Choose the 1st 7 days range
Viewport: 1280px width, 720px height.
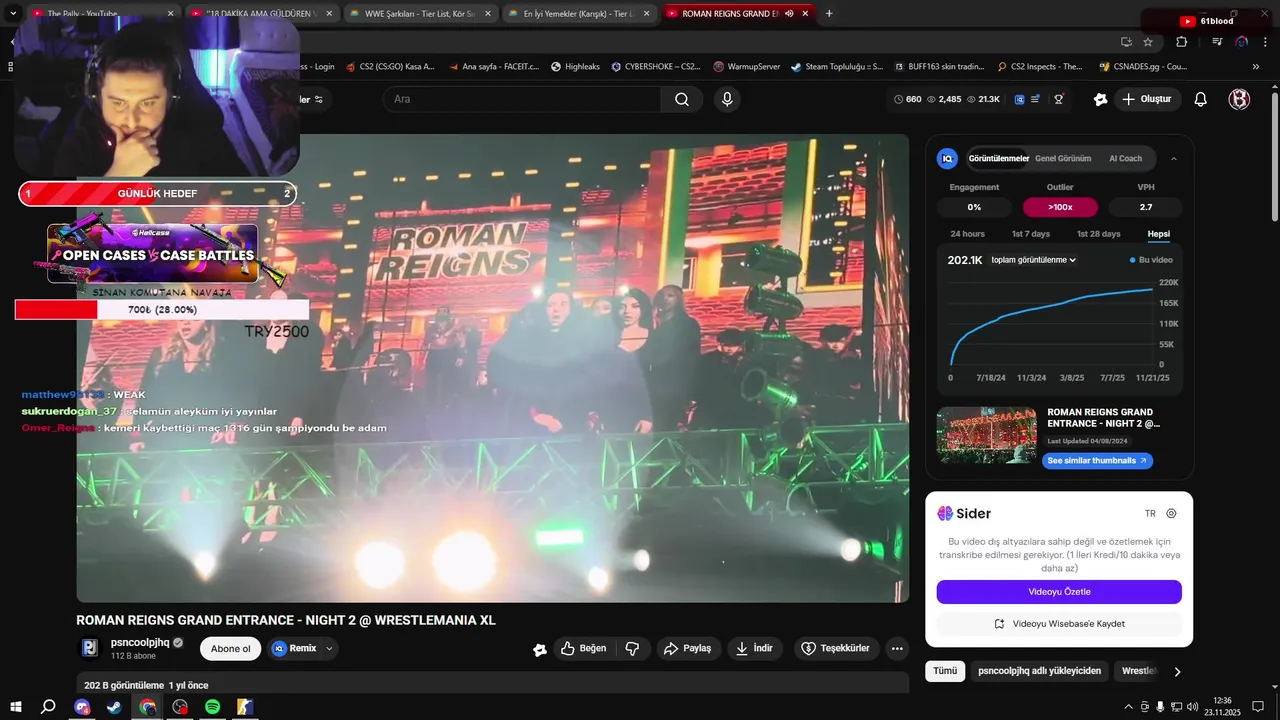[x=1031, y=234]
